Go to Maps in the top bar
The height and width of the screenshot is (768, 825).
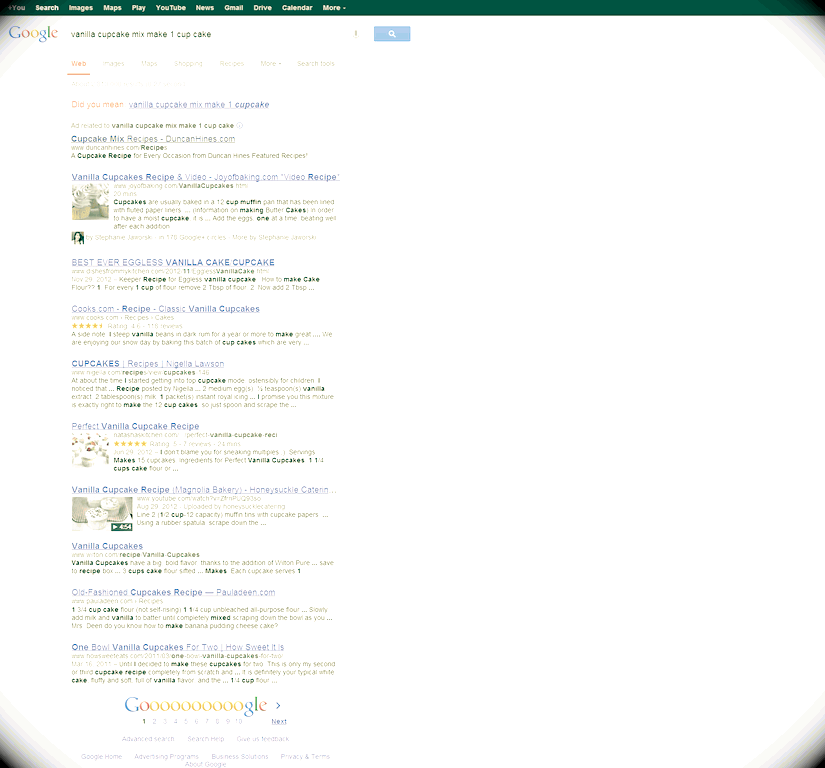point(112,8)
